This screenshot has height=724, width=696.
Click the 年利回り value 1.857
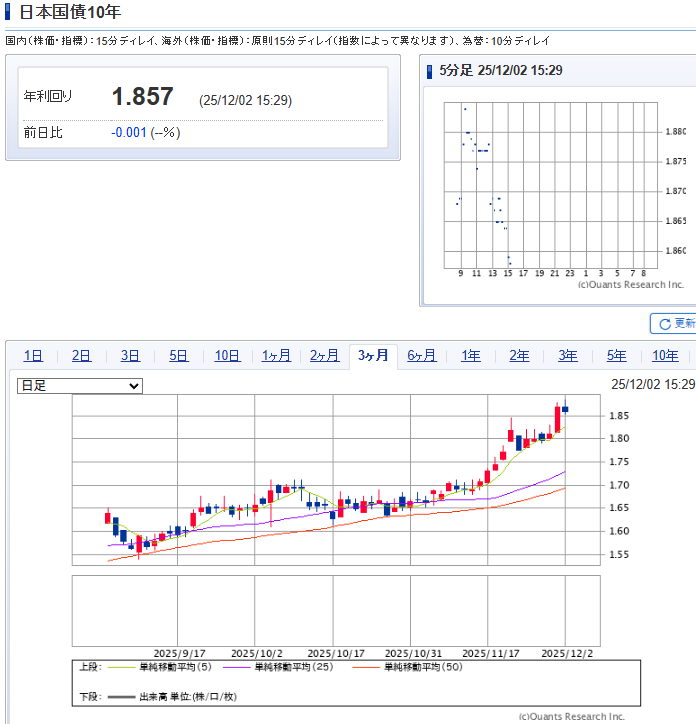pyautogui.click(x=142, y=97)
